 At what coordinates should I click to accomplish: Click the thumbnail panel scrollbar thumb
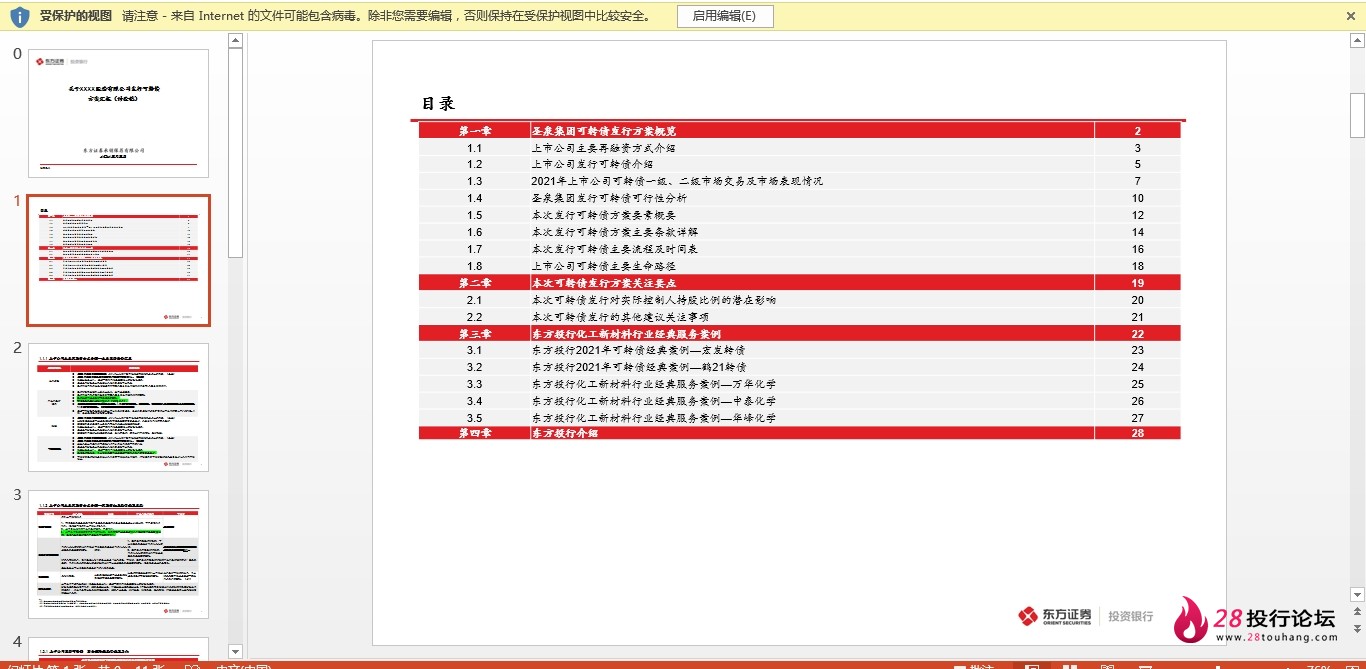coord(235,153)
